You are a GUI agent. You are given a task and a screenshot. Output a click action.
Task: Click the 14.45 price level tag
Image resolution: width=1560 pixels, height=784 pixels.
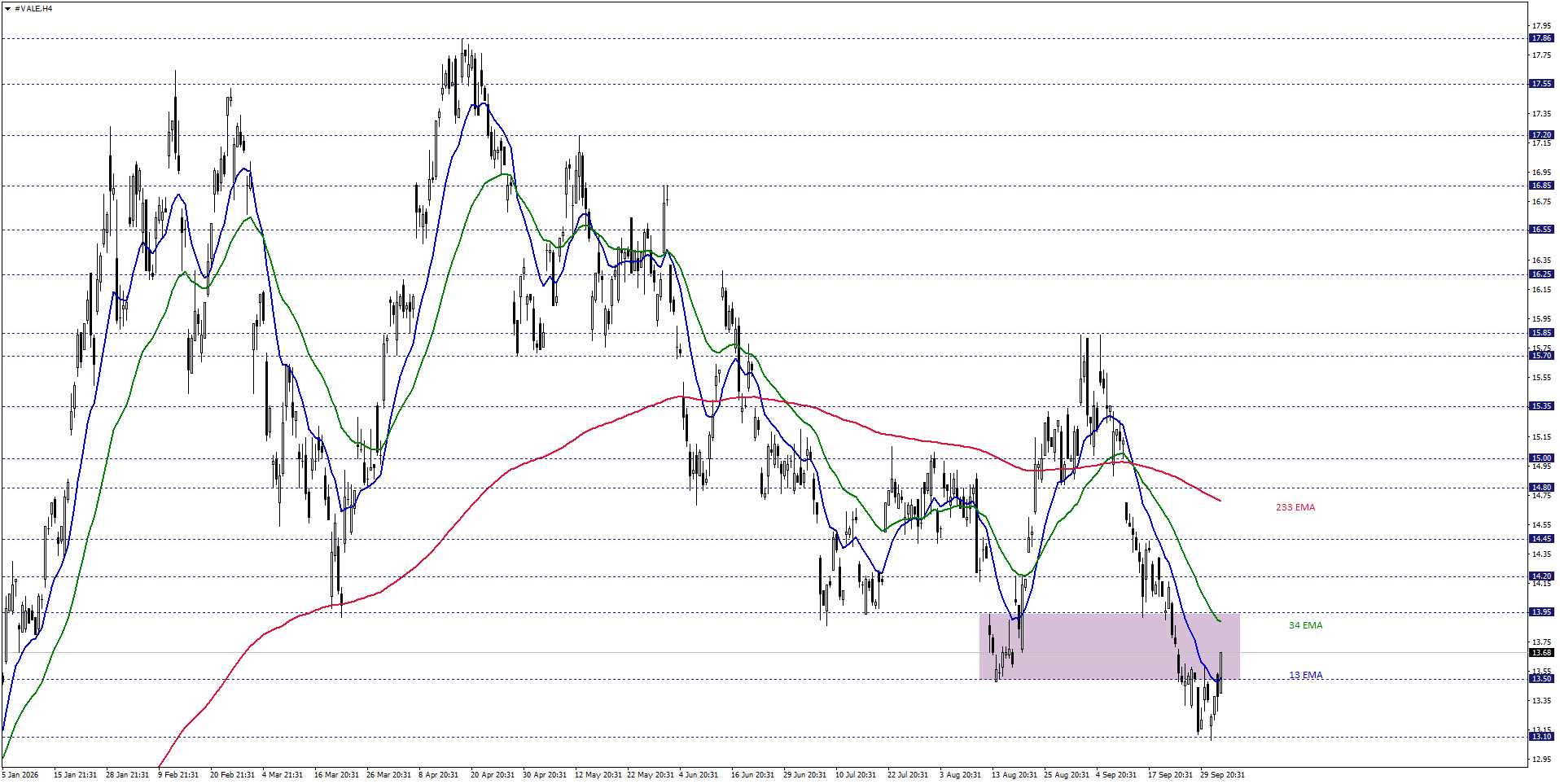1541,539
